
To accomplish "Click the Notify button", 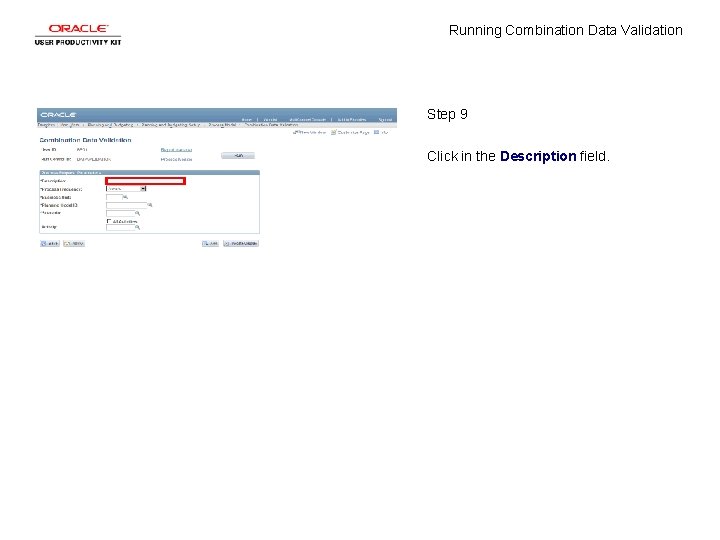I will click(74, 243).
